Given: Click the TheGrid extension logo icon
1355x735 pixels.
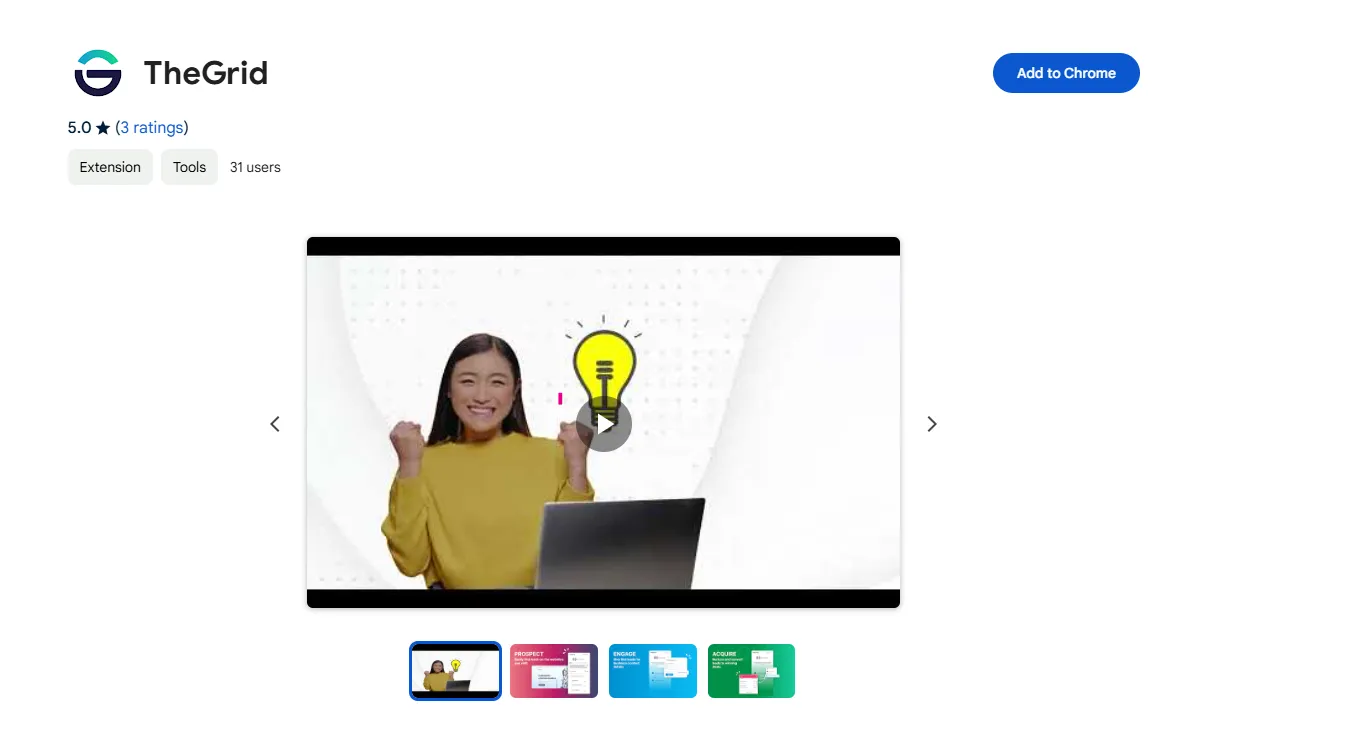Looking at the screenshot, I should (x=98, y=73).
